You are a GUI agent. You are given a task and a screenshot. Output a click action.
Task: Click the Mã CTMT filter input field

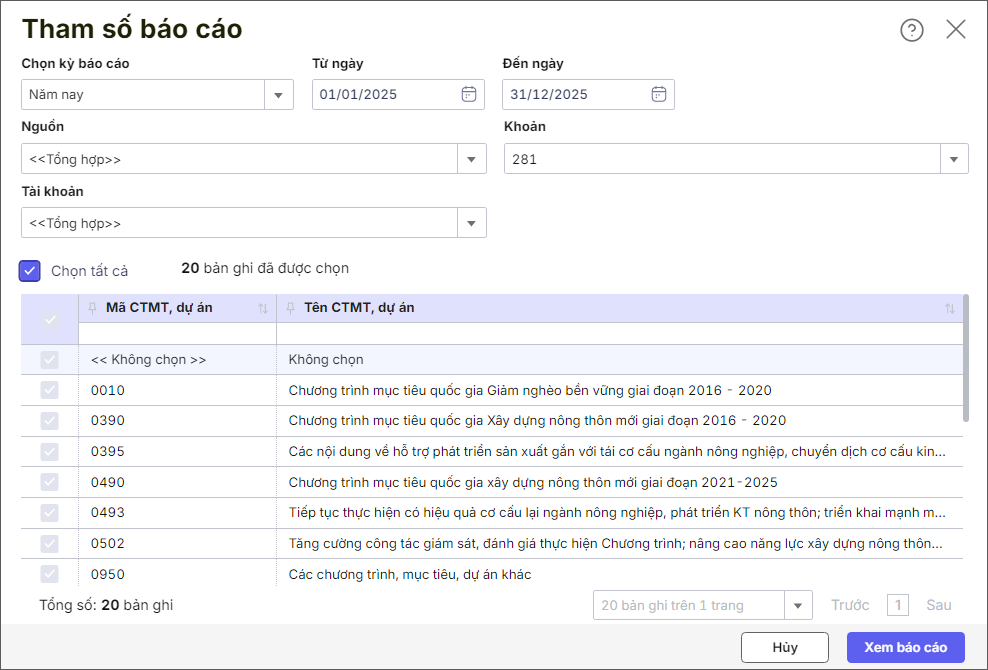(x=177, y=334)
